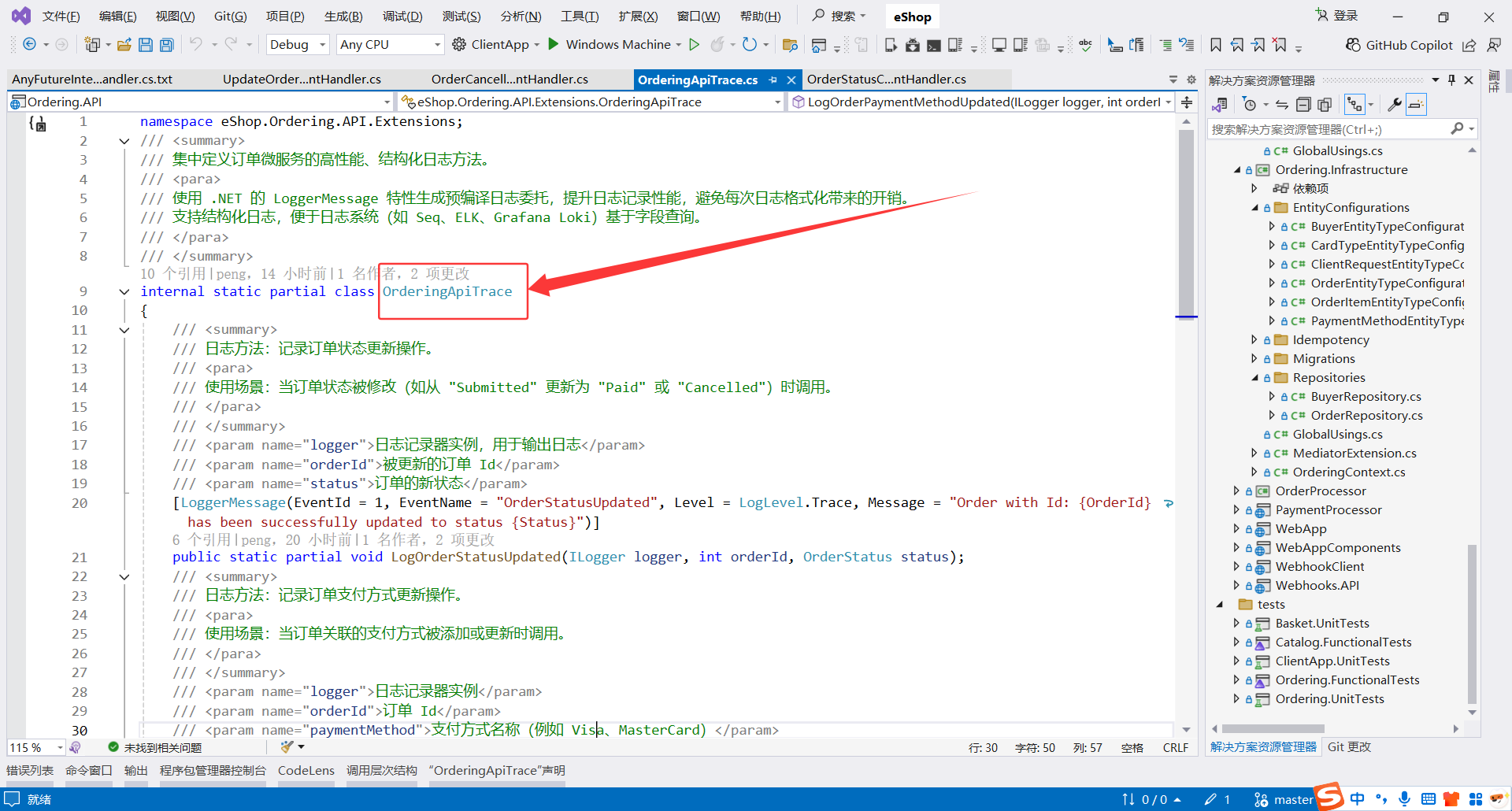
Task: Click the Solution Explorer horizontal scrollbar thumb
Action: click(1273, 729)
